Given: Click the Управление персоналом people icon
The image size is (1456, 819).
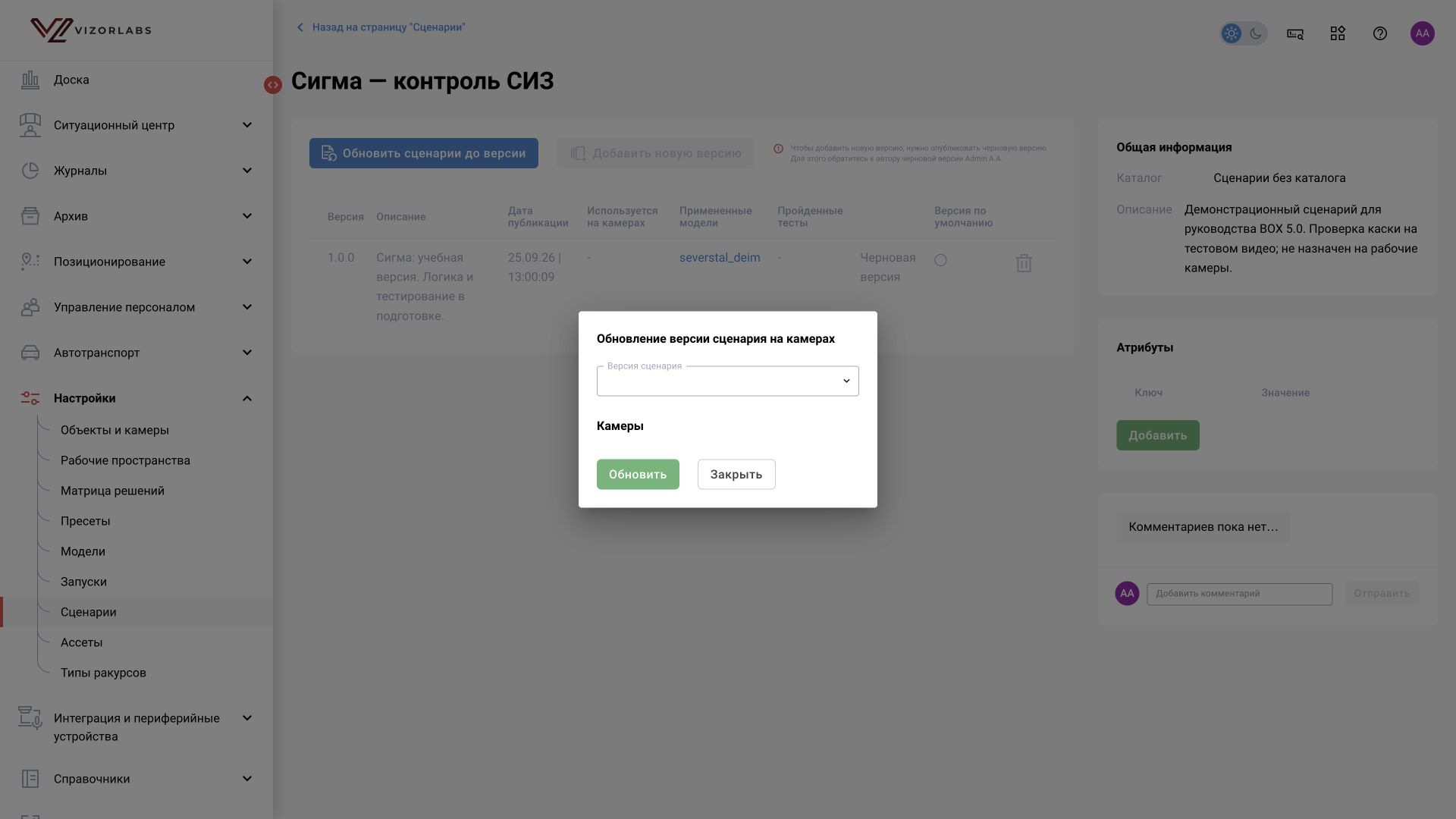Looking at the screenshot, I should [x=30, y=307].
